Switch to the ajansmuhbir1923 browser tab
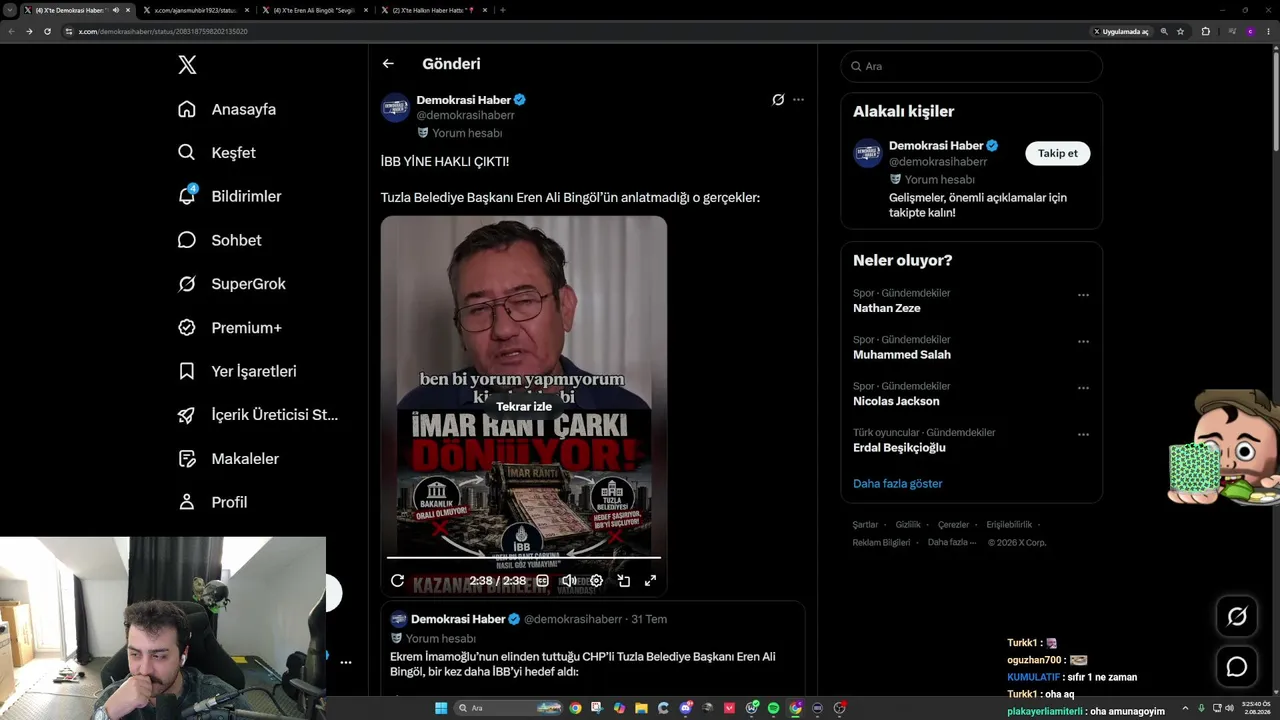This screenshot has width=1280, height=720. coord(195,10)
